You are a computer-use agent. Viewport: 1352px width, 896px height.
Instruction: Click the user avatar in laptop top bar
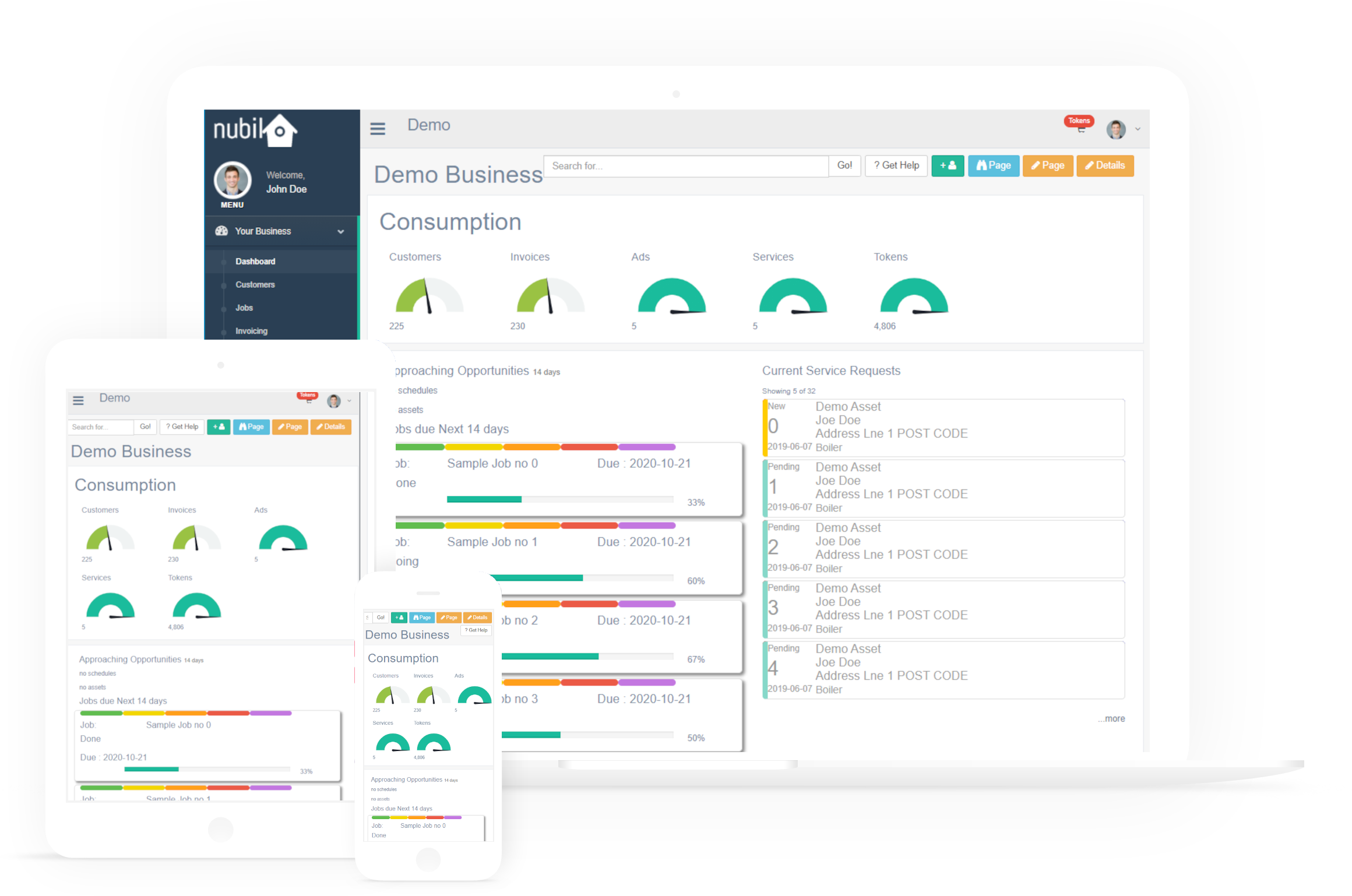pos(1116,129)
